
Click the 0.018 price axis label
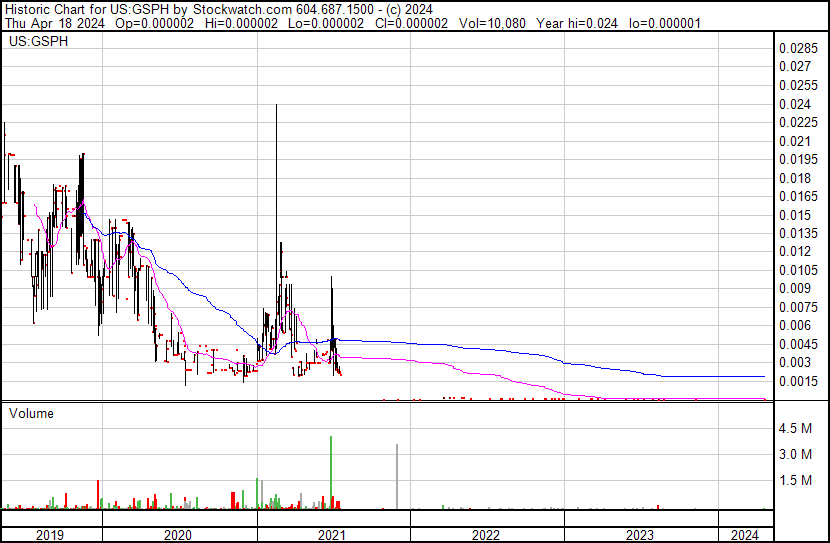click(795, 178)
